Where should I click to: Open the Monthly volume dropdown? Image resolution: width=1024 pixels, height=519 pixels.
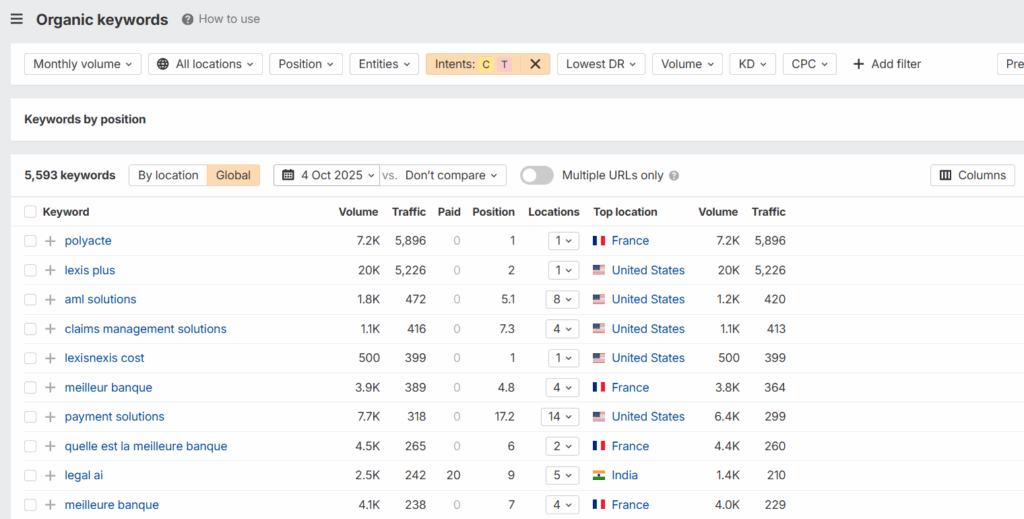click(83, 64)
